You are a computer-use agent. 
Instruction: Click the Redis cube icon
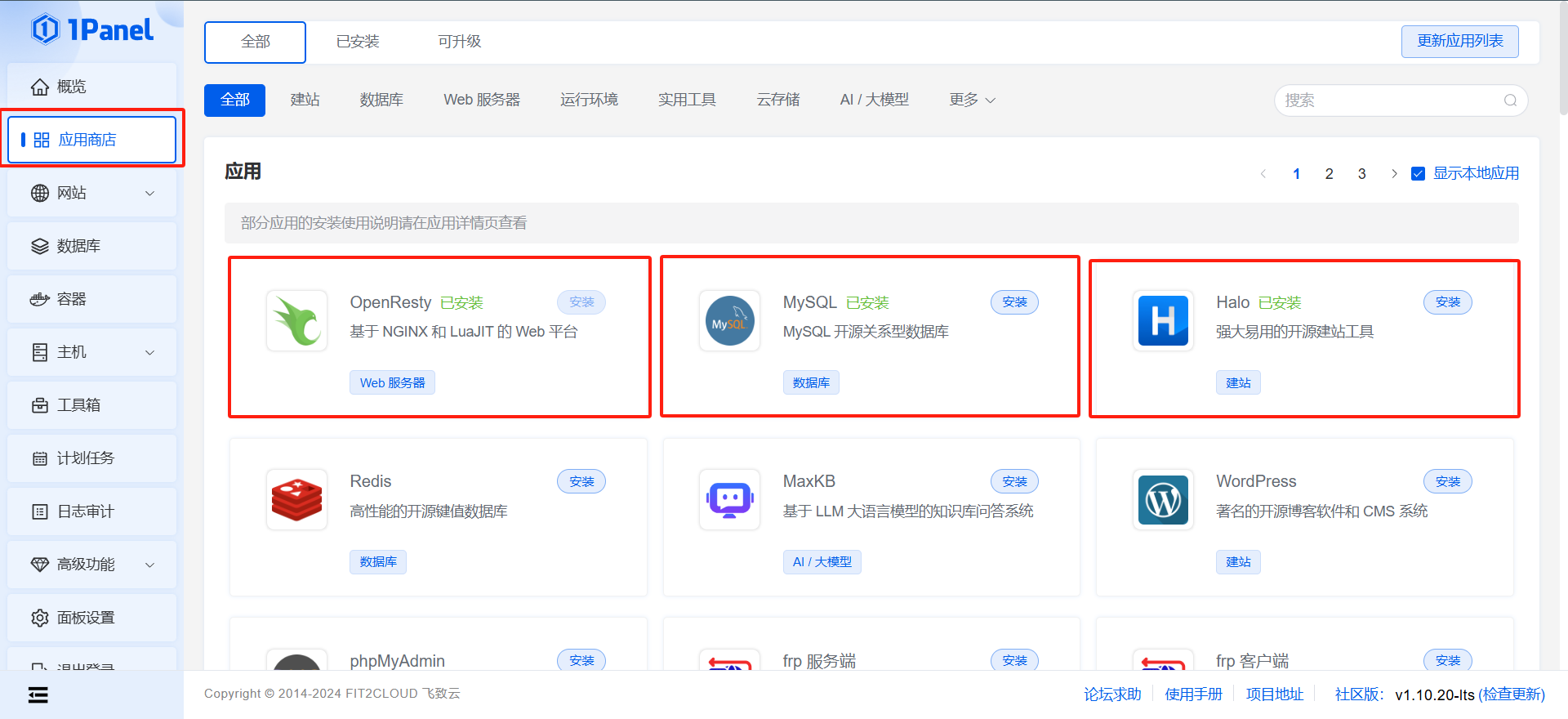[x=296, y=500]
